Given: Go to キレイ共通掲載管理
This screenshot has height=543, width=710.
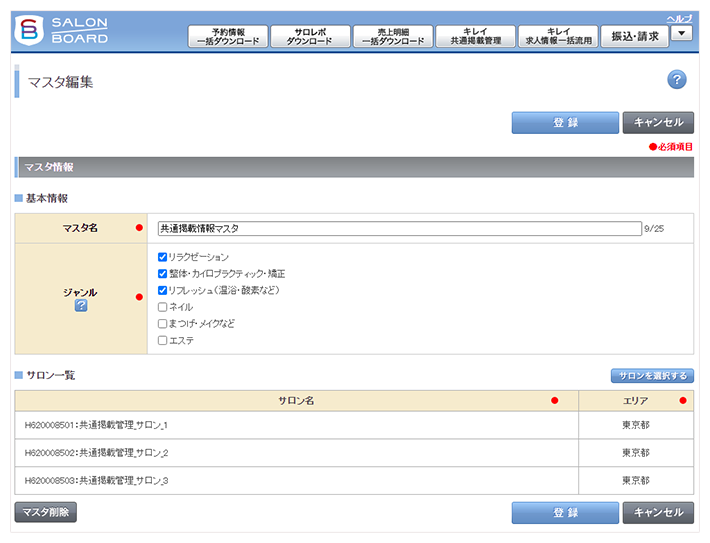Looking at the screenshot, I should click(476, 37).
